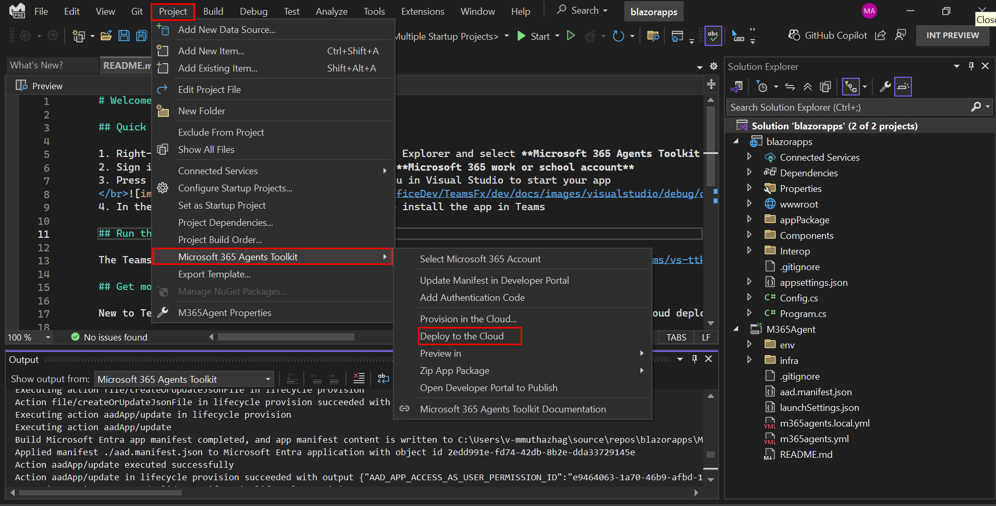
Task: Click the editor horizontal scrollbar thumb
Action: (x=286, y=337)
